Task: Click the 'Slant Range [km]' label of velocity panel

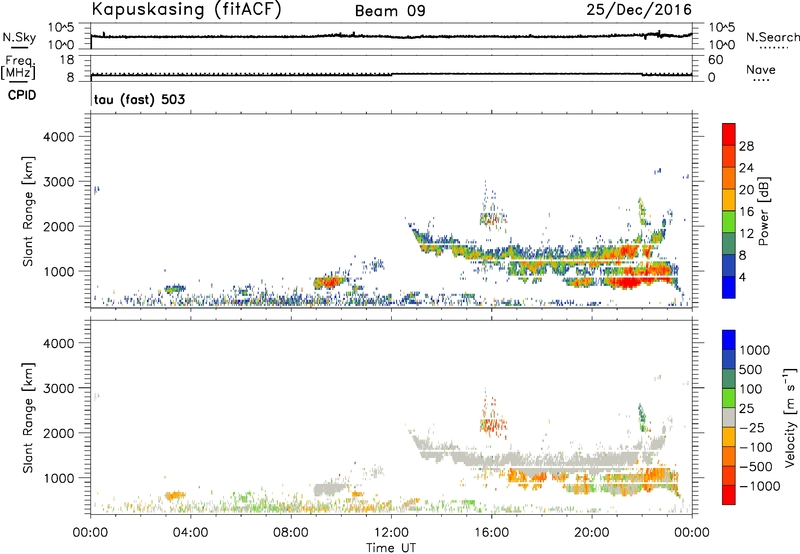Action: (x=28, y=418)
